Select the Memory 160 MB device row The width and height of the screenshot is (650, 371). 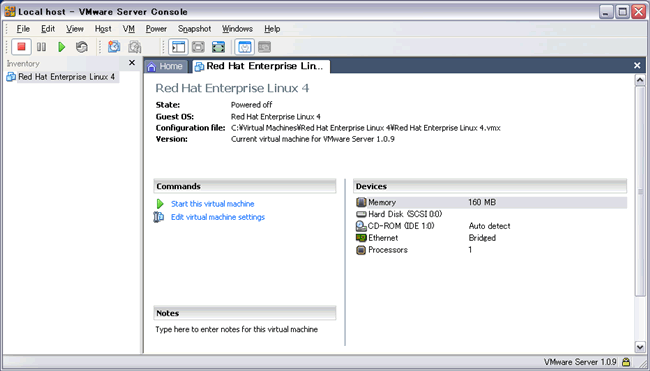[x=491, y=202]
